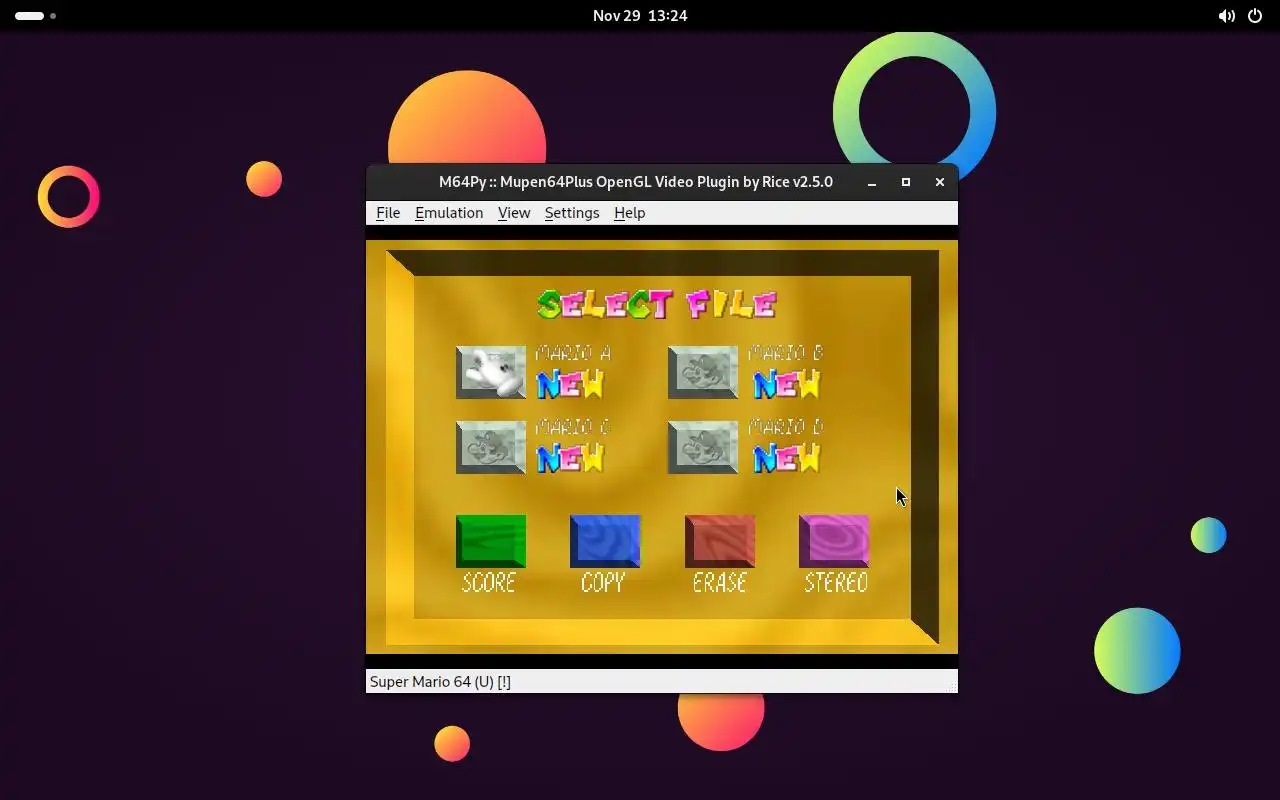Open the Emulation menu

[449, 213]
